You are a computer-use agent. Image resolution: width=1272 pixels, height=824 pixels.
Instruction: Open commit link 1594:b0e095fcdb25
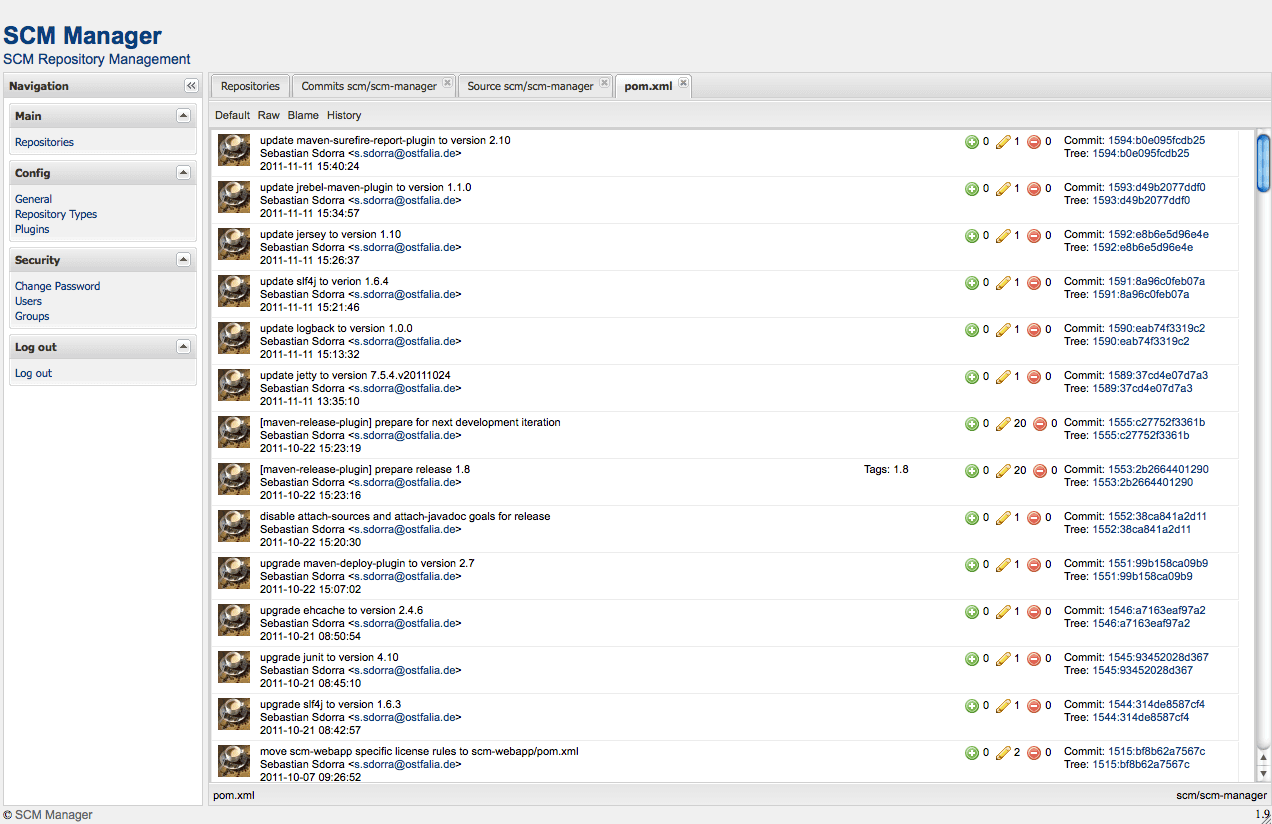tap(1156, 141)
